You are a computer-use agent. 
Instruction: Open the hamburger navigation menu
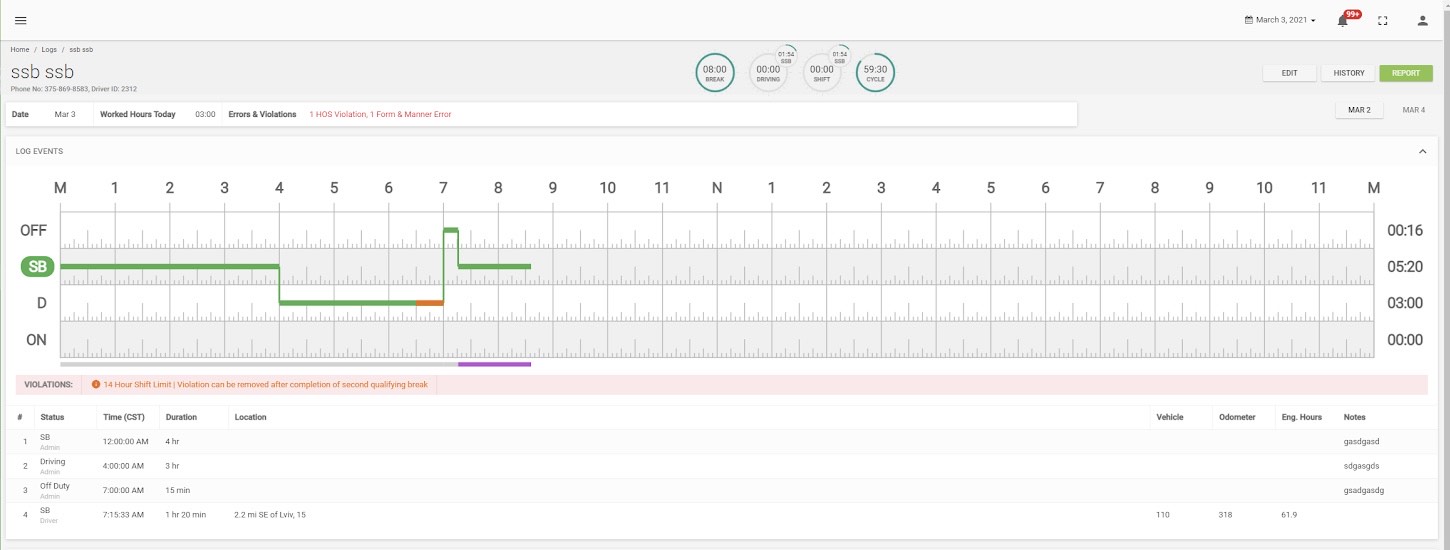[21, 20]
